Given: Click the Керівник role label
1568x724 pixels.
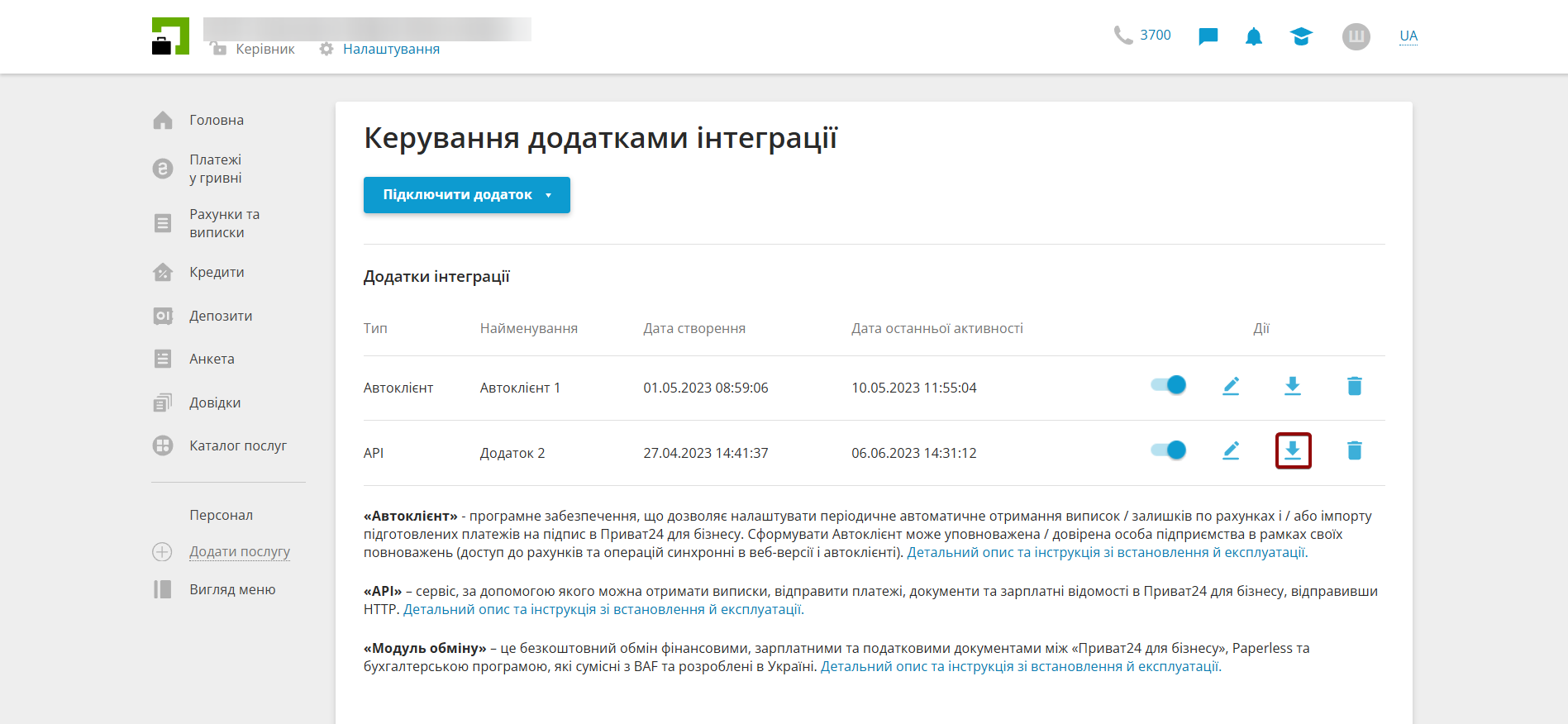Looking at the screenshot, I should point(265,49).
